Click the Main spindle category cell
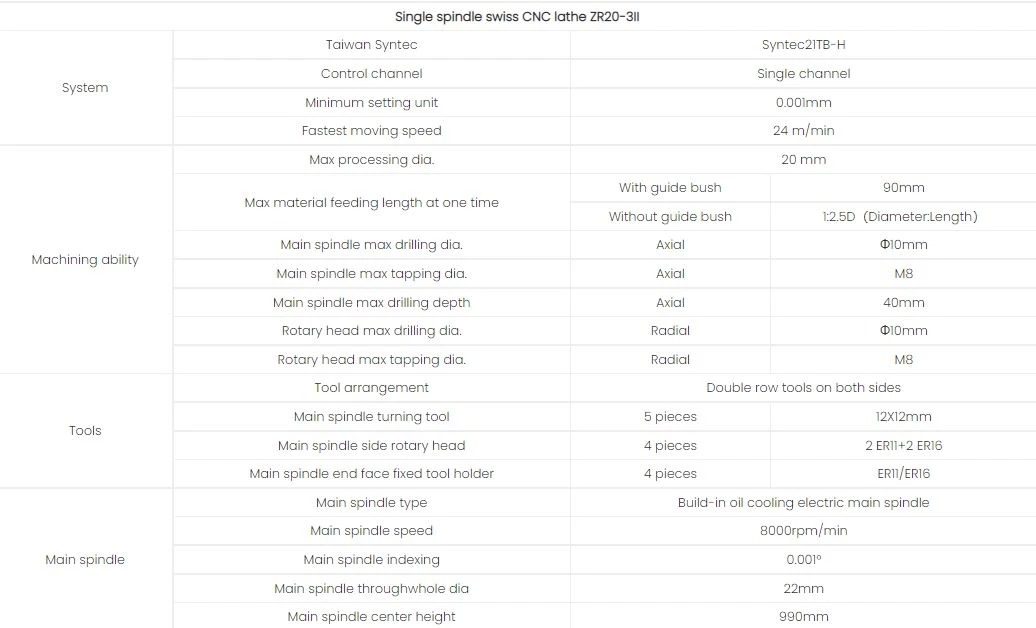1036x628 pixels. pos(85,559)
